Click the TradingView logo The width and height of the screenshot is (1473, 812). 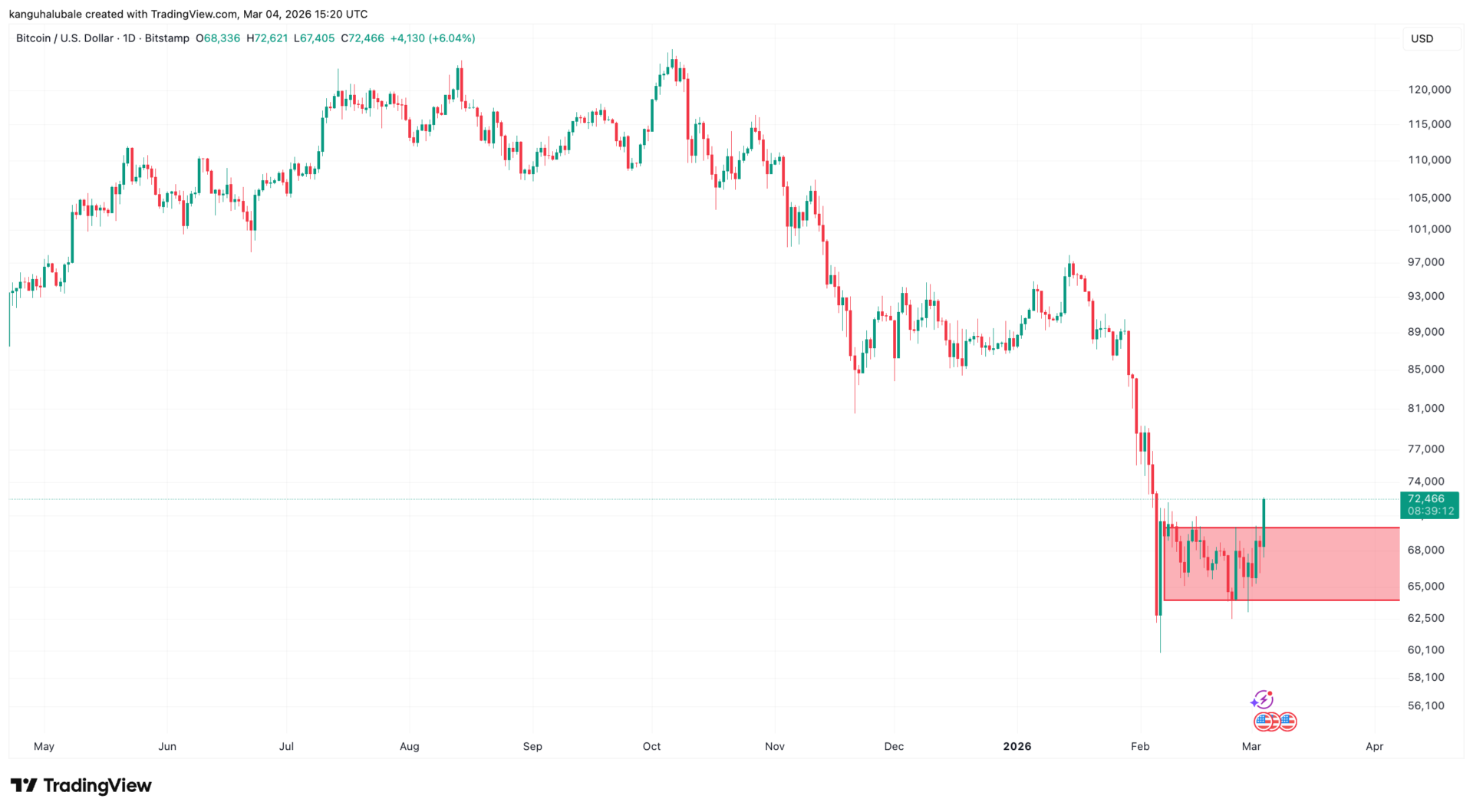[81, 786]
